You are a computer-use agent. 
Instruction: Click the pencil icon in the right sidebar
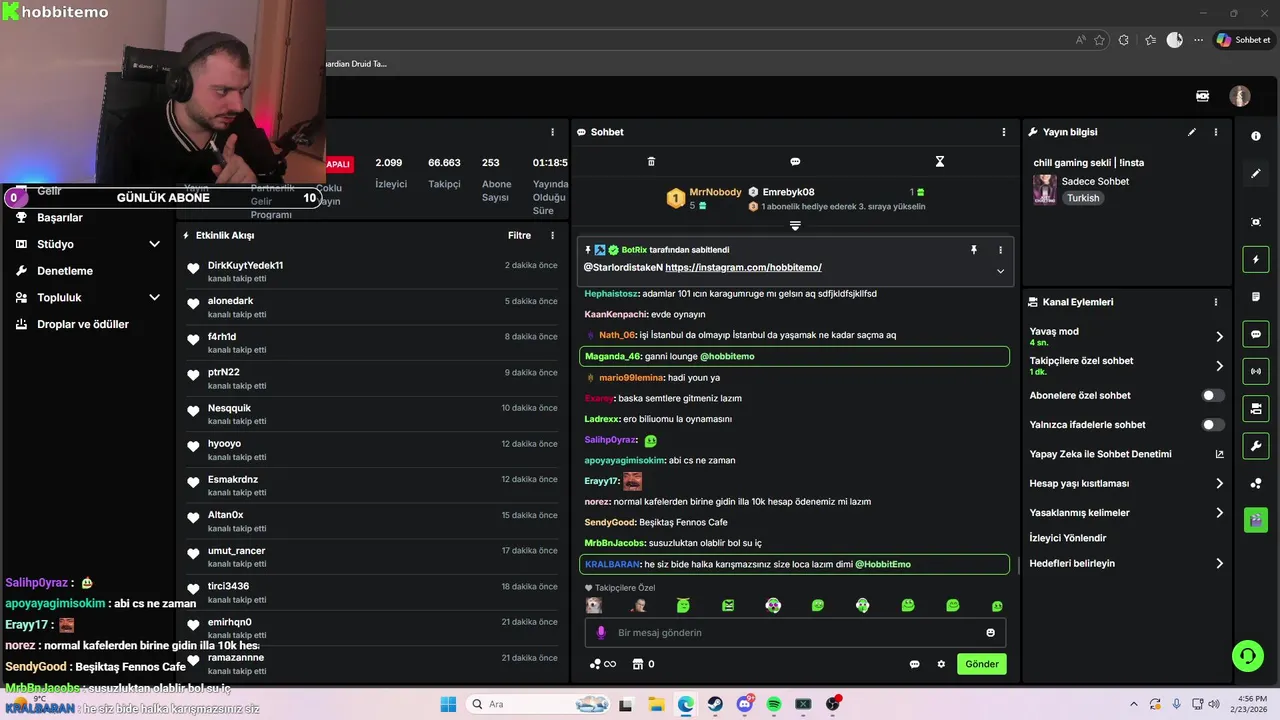tap(1256, 174)
